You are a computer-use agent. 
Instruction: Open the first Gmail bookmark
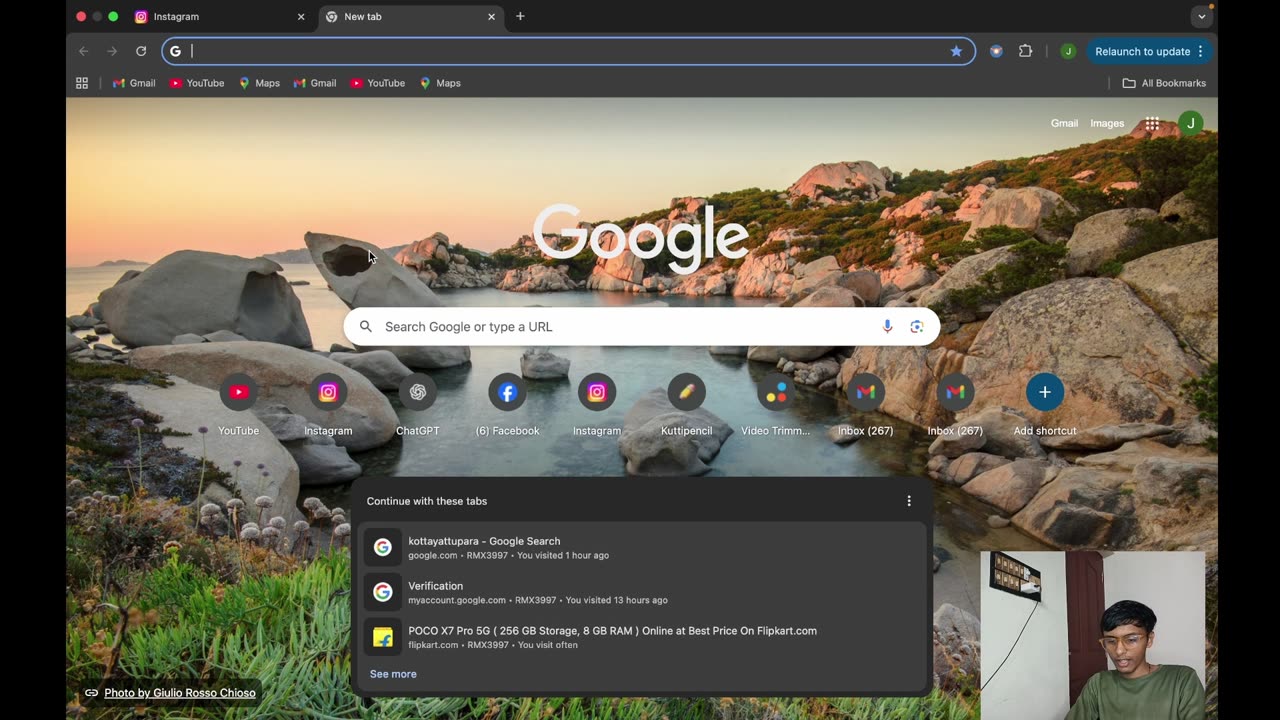click(134, 83)
